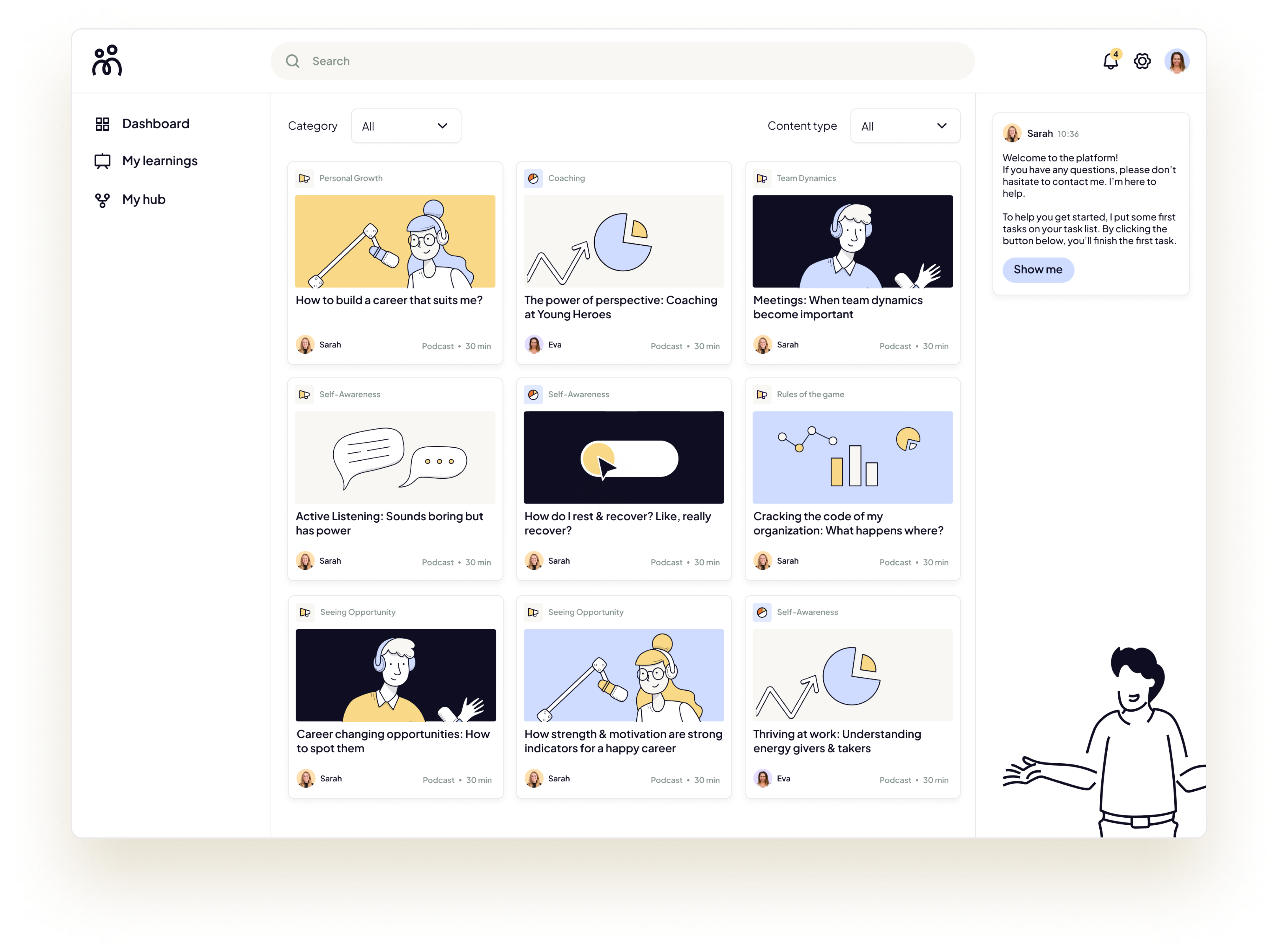Open 'How to build a career that suits me?'

(x=389, y=300)
